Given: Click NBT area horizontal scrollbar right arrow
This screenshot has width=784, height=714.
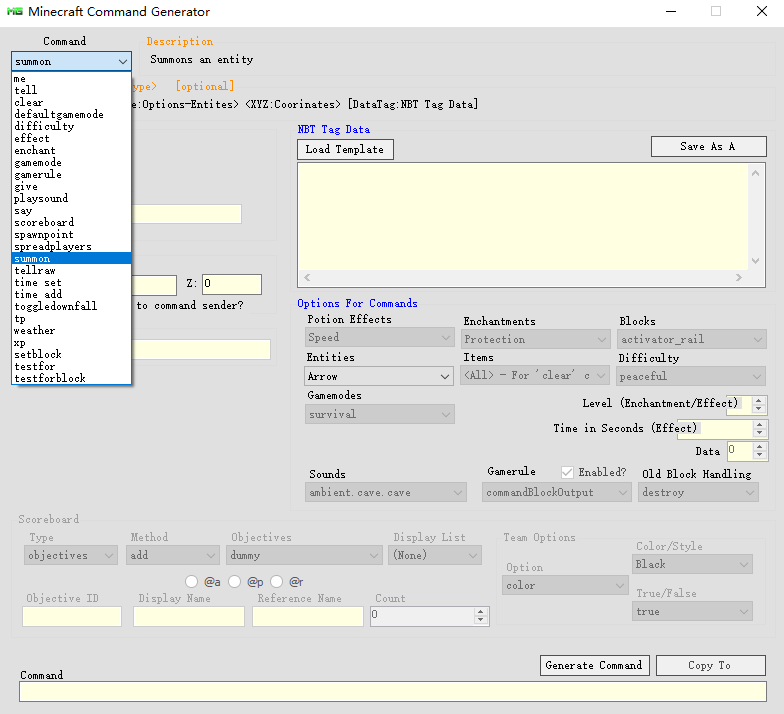Looking at the screenshot, I should (739, 278).
